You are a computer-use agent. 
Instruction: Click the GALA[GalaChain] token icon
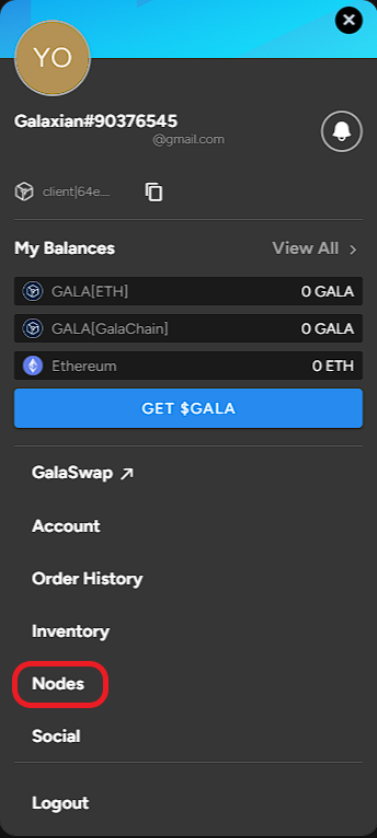33,328
